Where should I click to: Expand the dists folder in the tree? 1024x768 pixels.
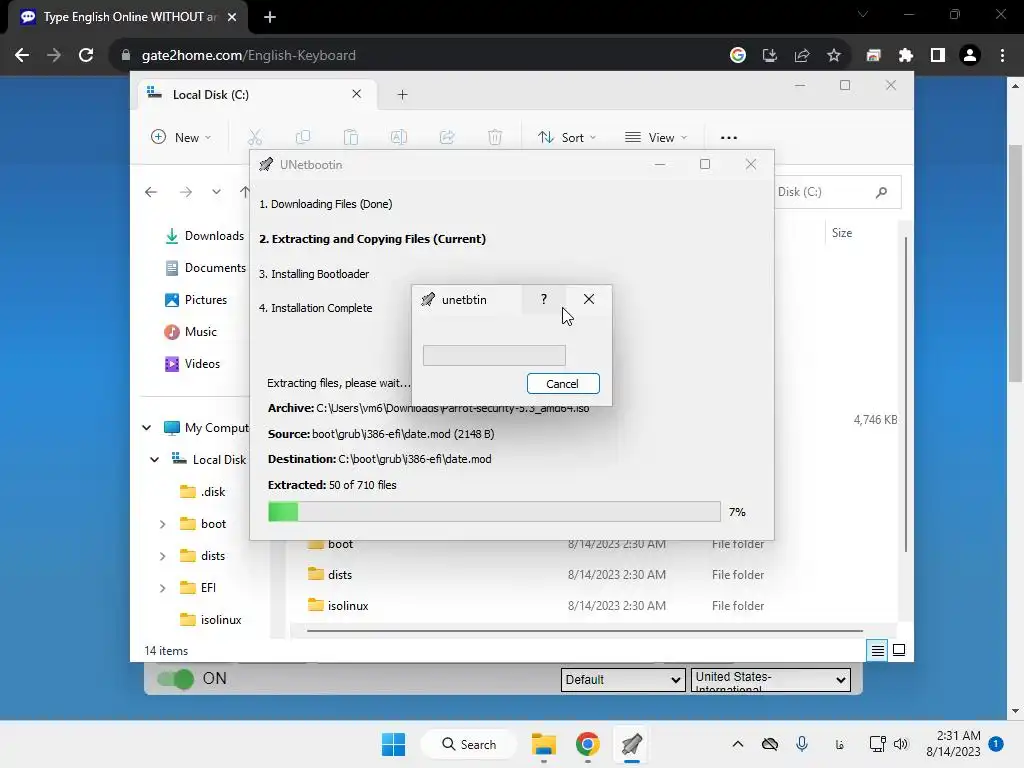pos(163,556)
